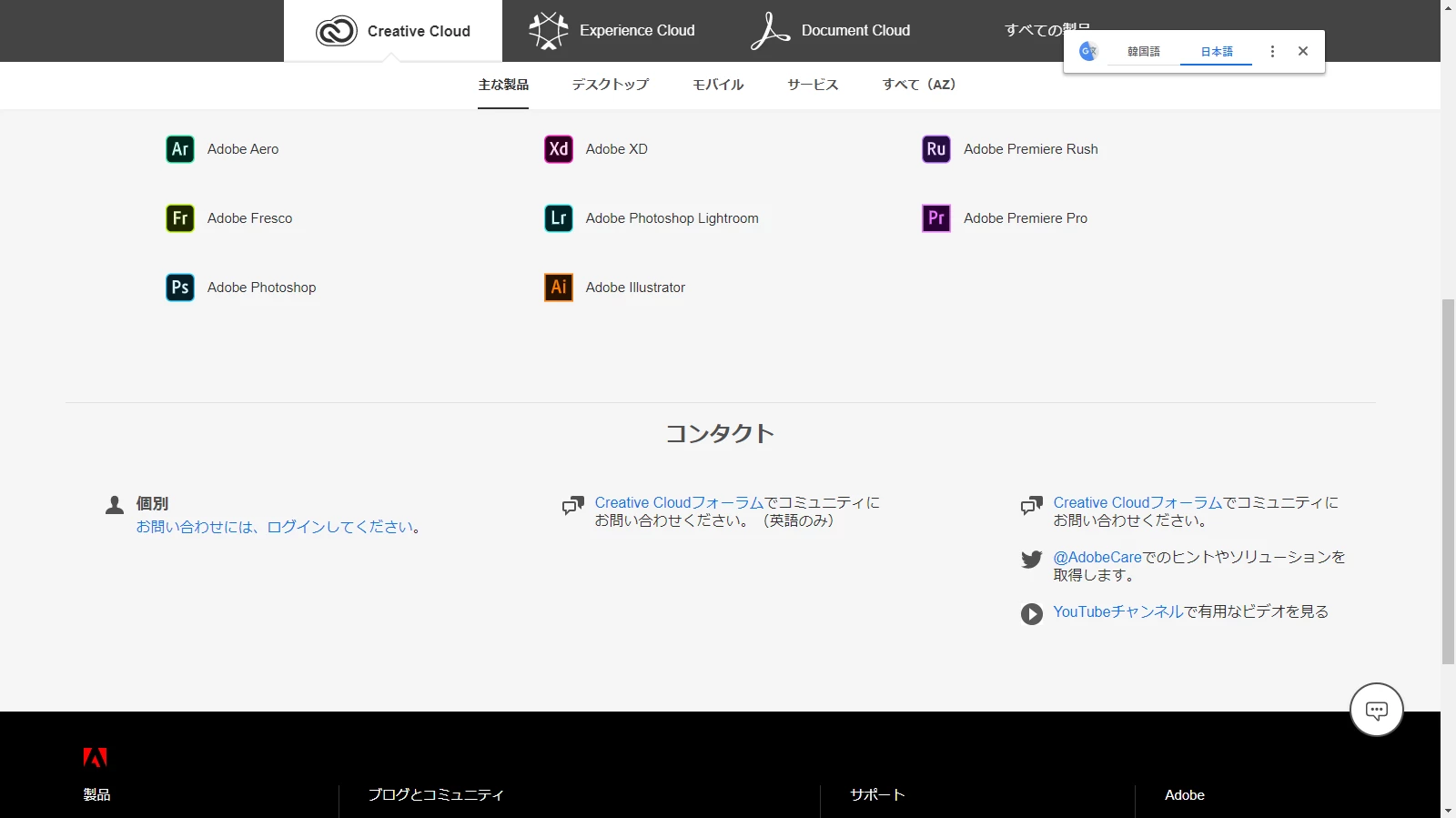1456x818 pixels.
Task: Select the すべて (AZ) tab
Action: tap(919, 85)
